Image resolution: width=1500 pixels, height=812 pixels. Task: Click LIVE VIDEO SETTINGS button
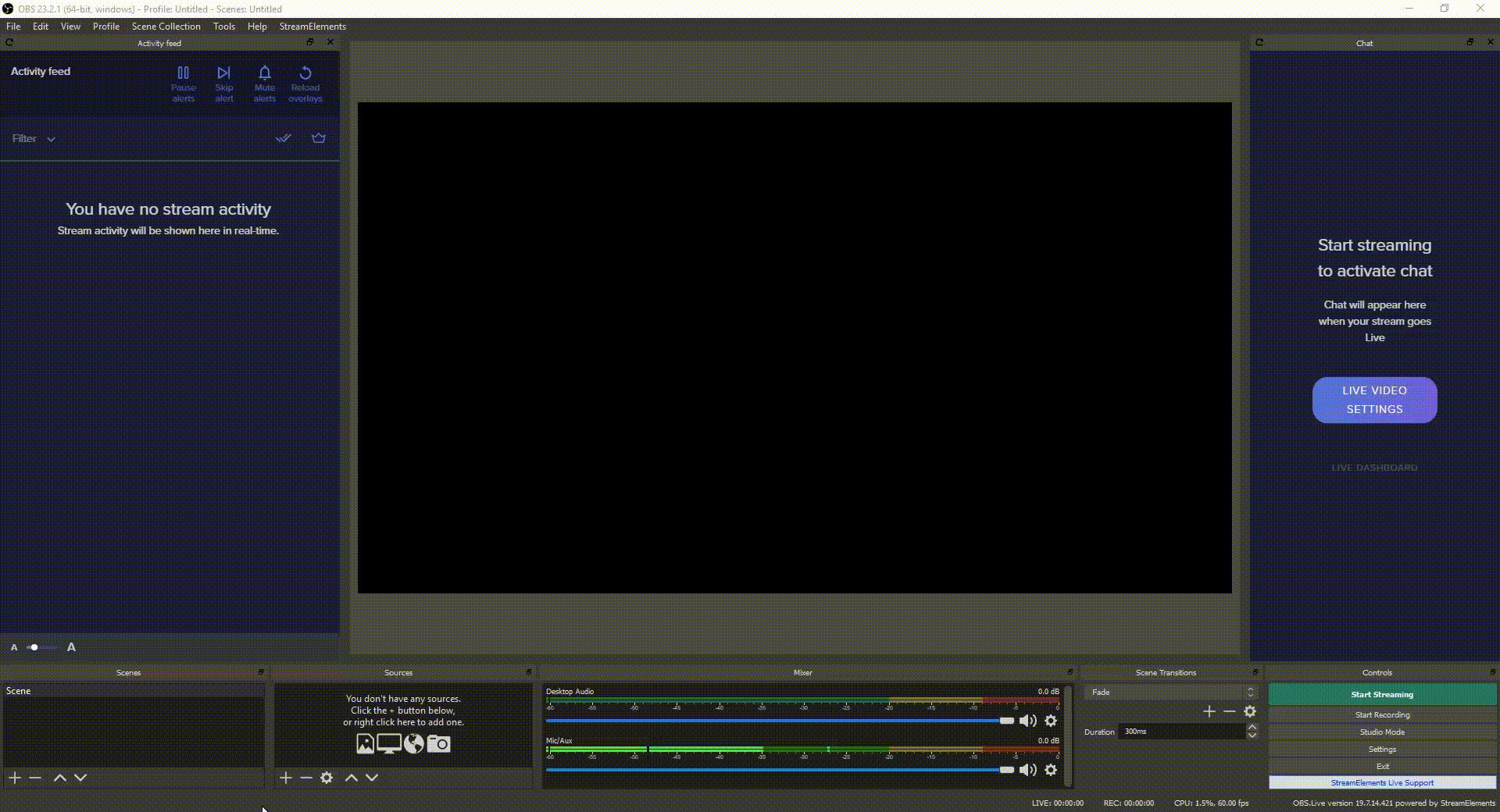(1374, 400)
